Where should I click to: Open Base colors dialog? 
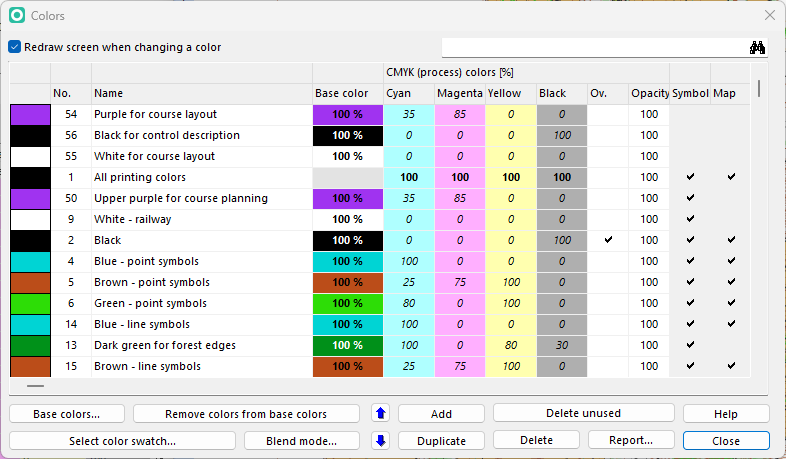click(x=67, y=414)
